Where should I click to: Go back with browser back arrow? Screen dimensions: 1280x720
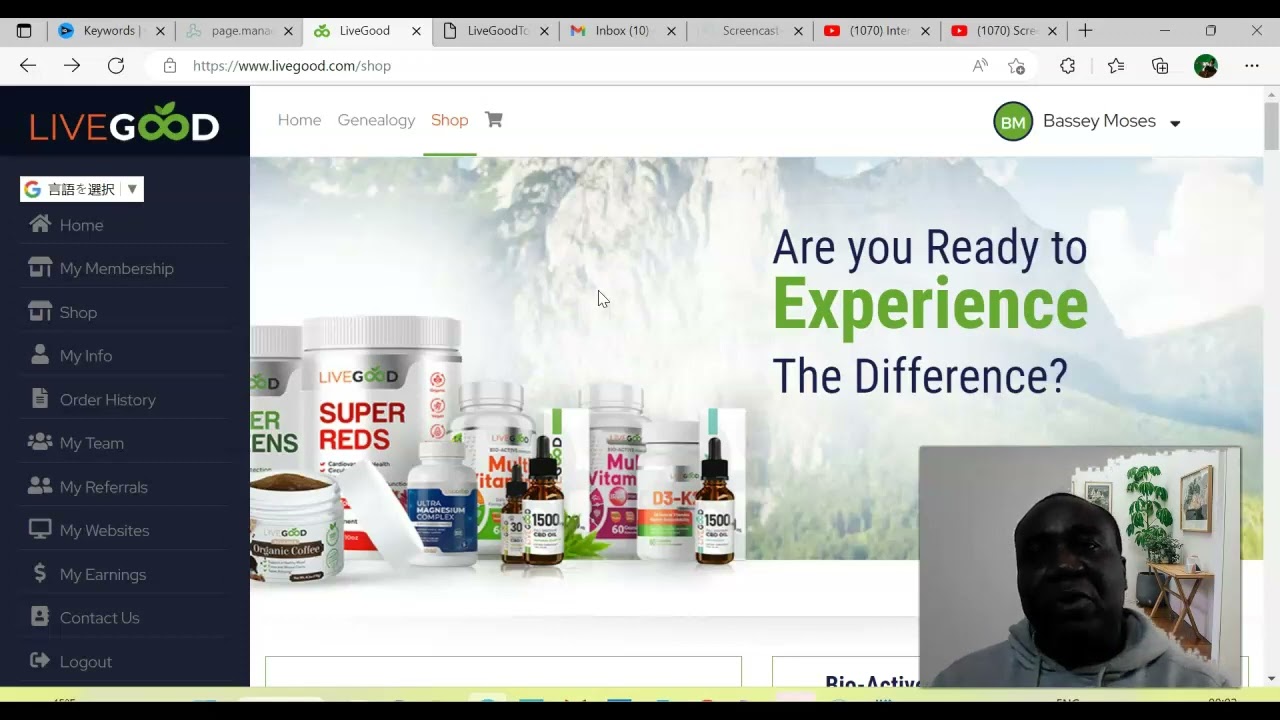click(x=28, y=66)
